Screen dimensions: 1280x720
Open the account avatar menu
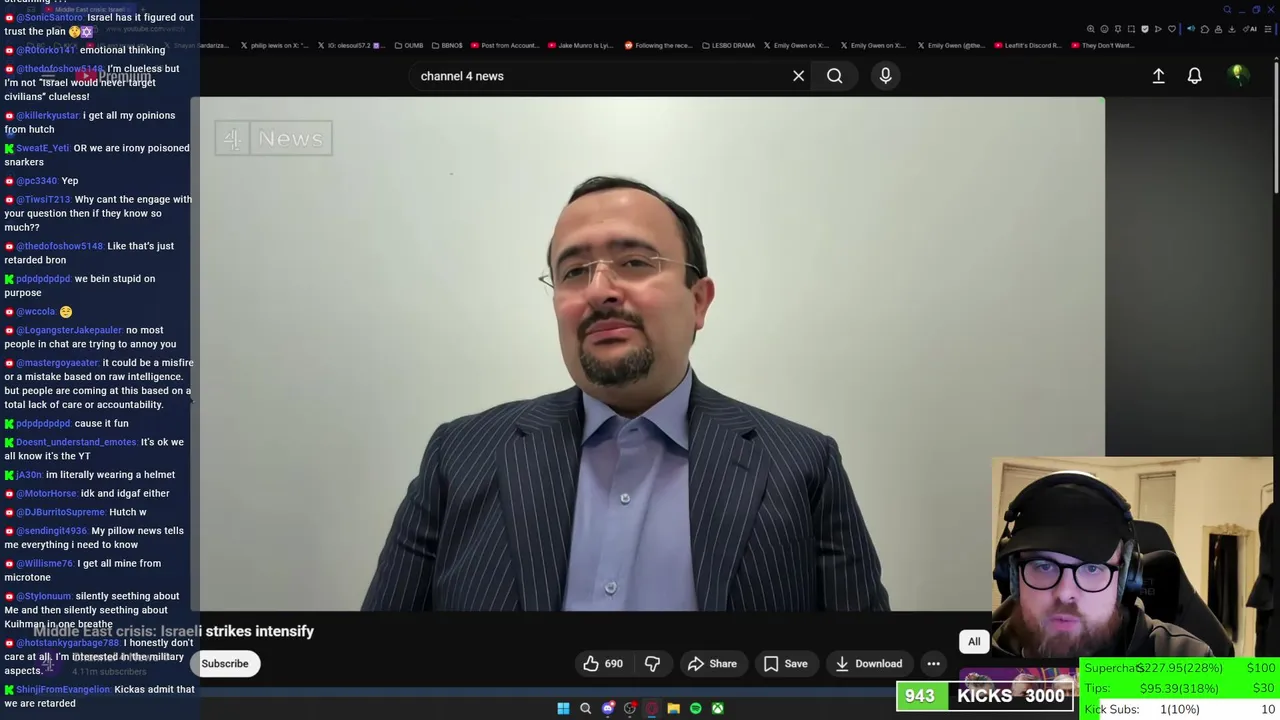[1237, 75]
